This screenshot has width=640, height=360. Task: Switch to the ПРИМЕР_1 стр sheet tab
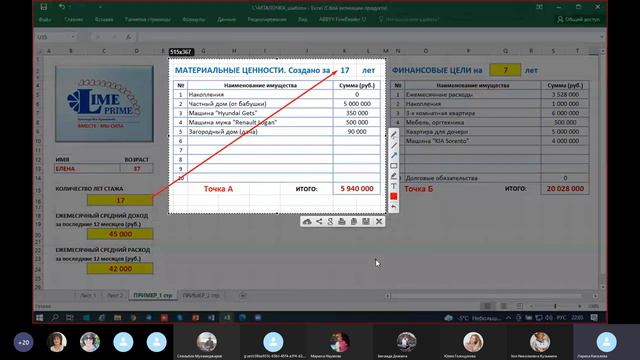pyautogui.click(x=153, y=295)
